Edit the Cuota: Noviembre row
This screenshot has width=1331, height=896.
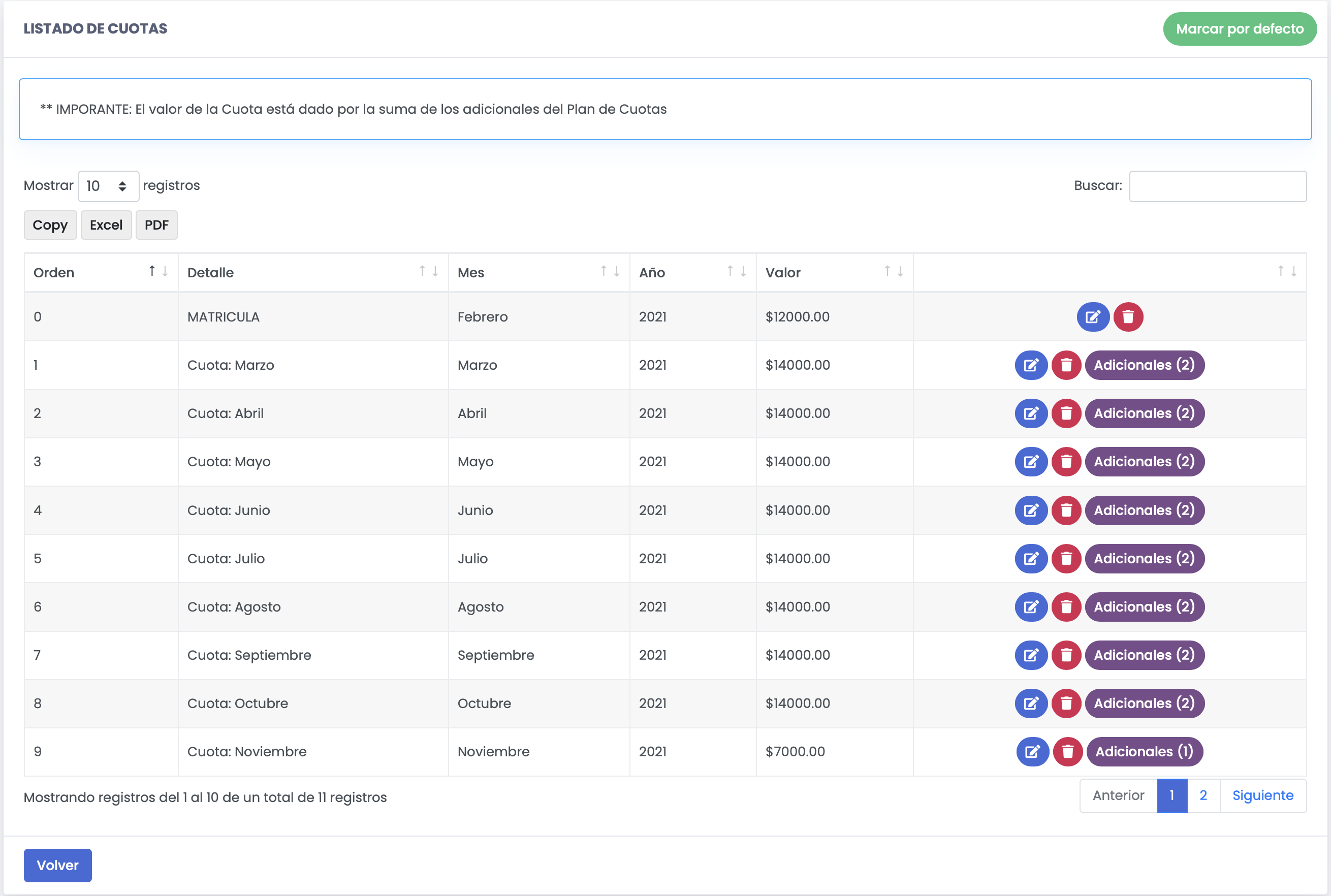pyautogui.click(x=1033, y=751)
